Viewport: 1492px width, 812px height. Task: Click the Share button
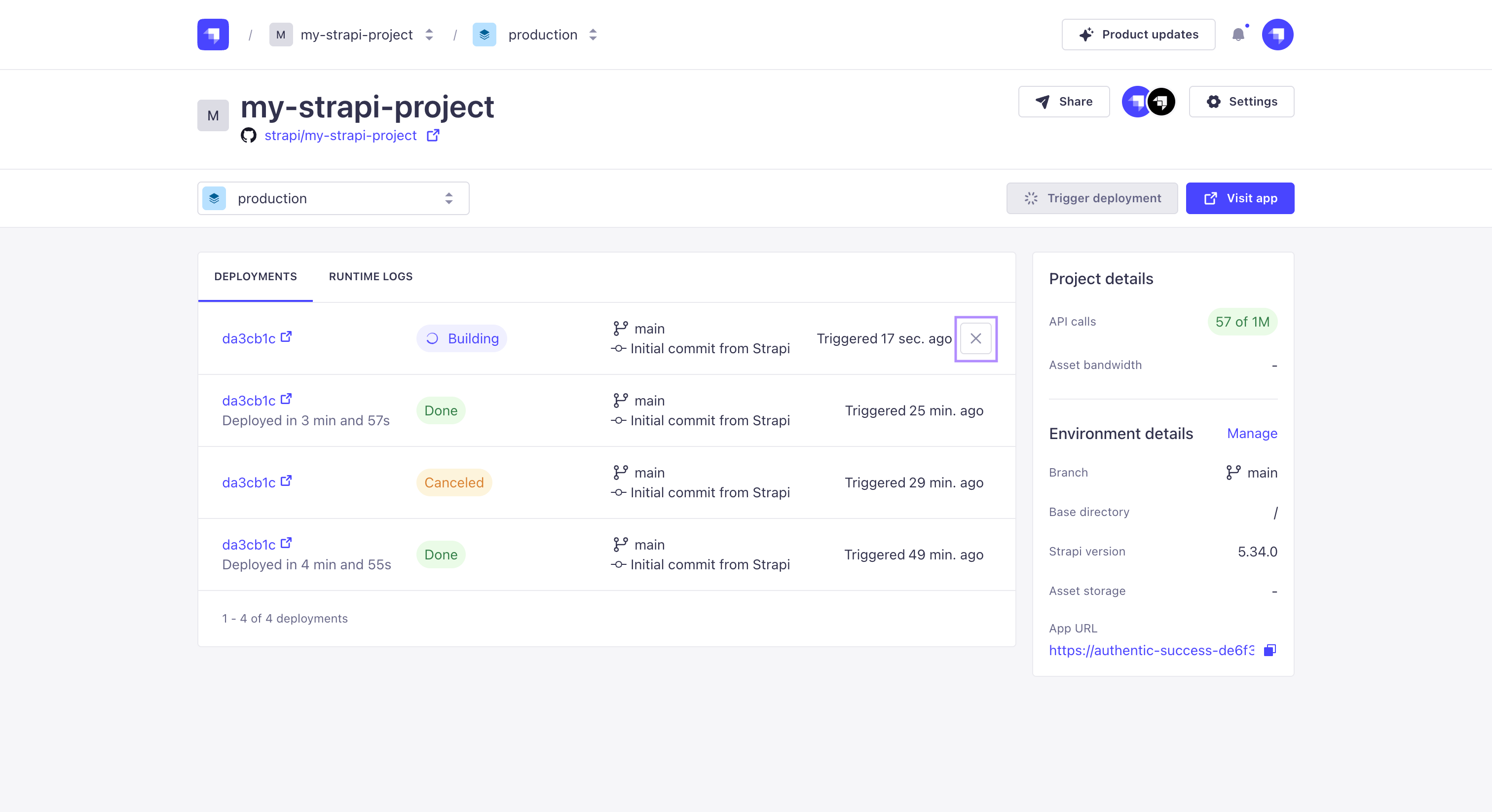pyautogui.click(x=1063, y=102)
